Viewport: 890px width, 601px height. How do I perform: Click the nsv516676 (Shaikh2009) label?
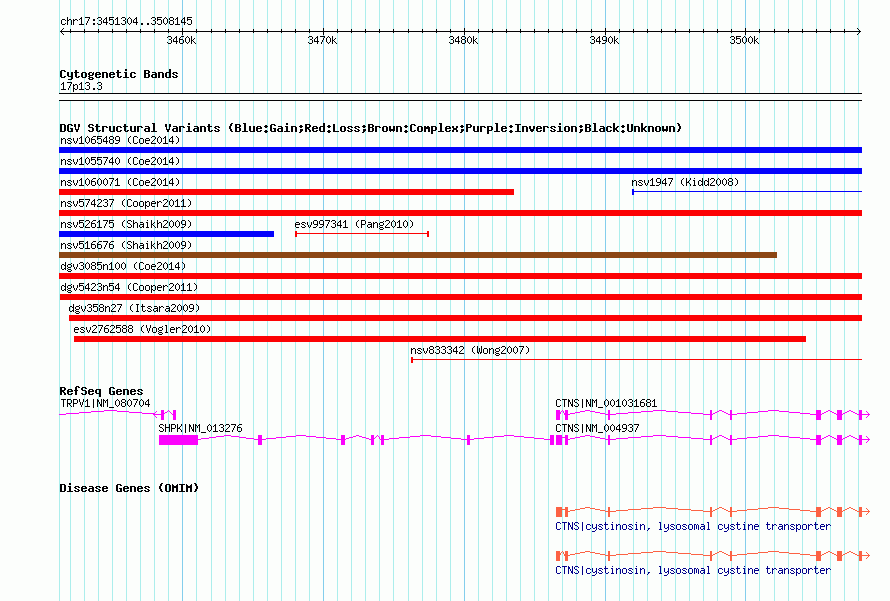click(x=126, y=245)
